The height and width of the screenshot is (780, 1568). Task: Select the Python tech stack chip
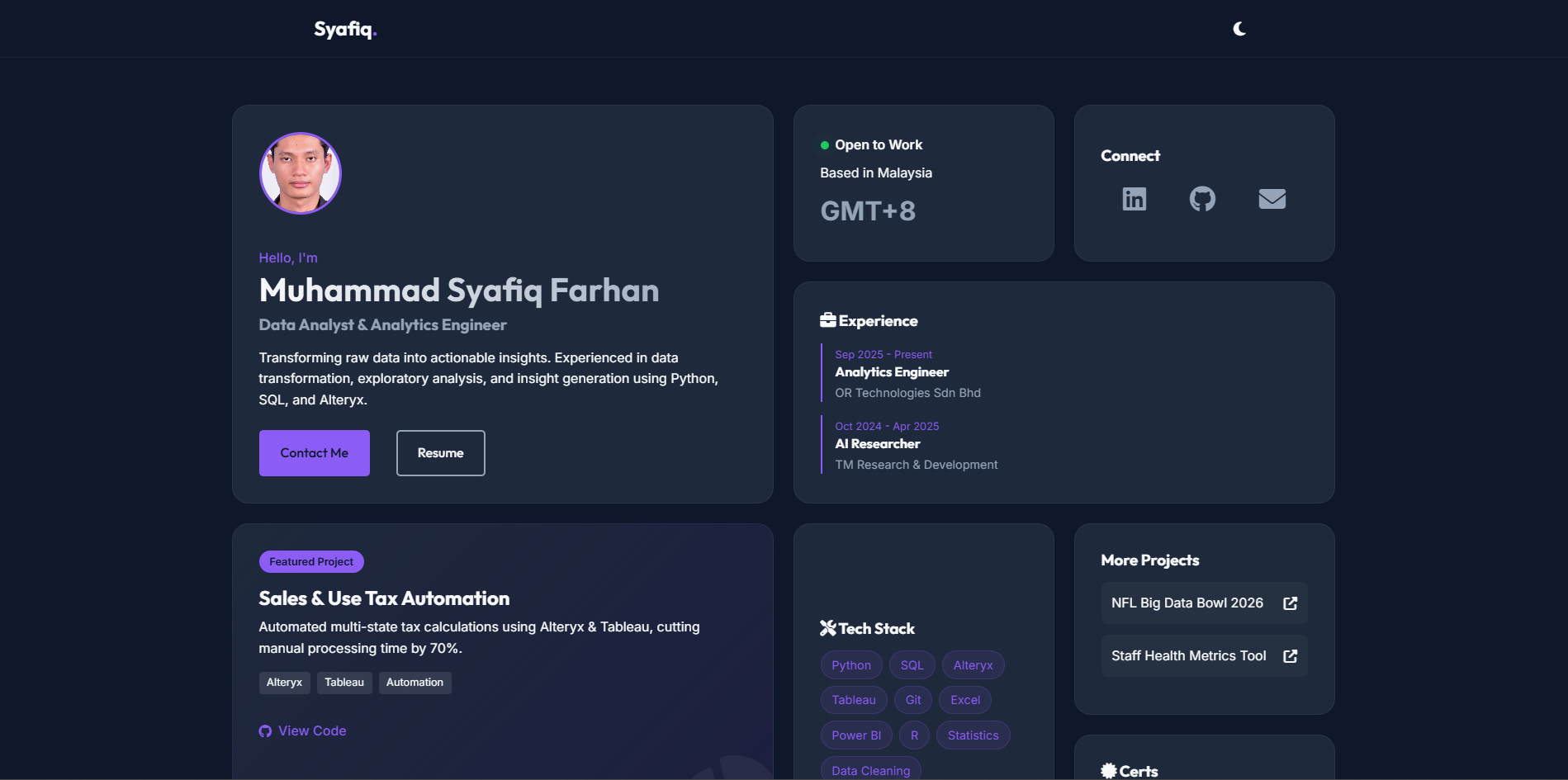851,665
